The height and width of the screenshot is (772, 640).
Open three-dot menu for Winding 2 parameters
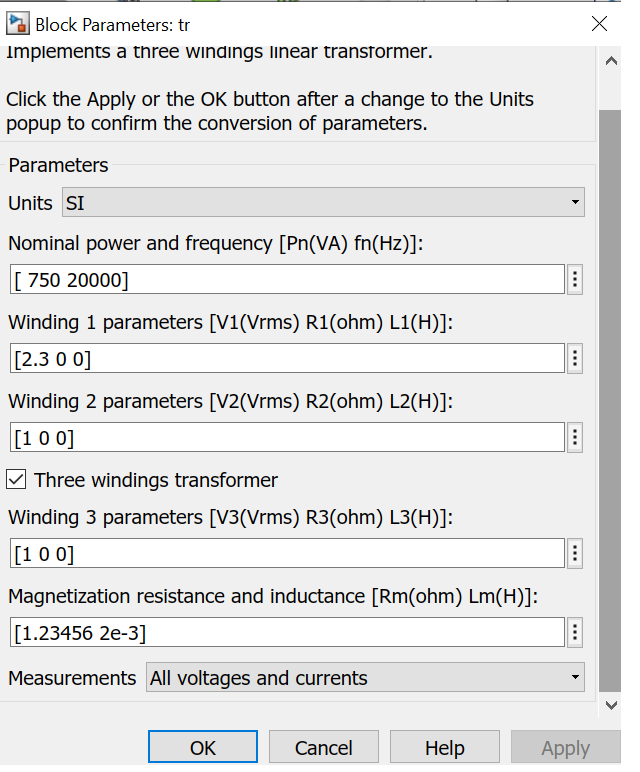pyautogui.click(x=575, y=437)
